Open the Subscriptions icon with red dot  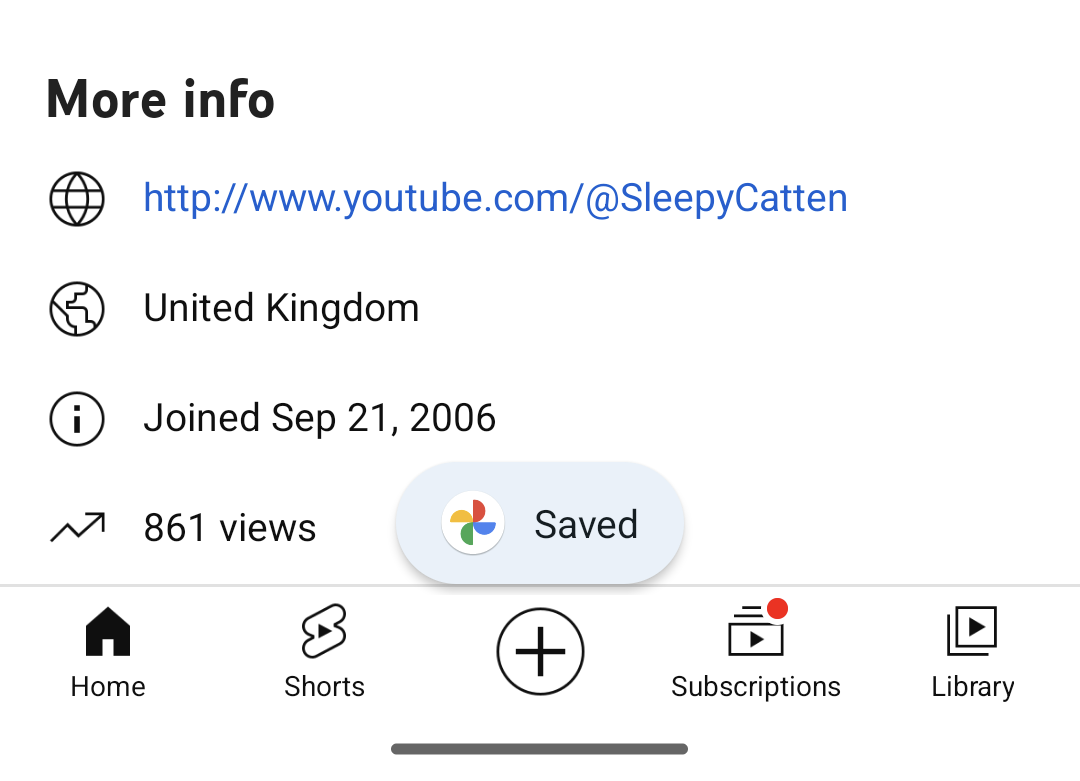tap(756, 632)
